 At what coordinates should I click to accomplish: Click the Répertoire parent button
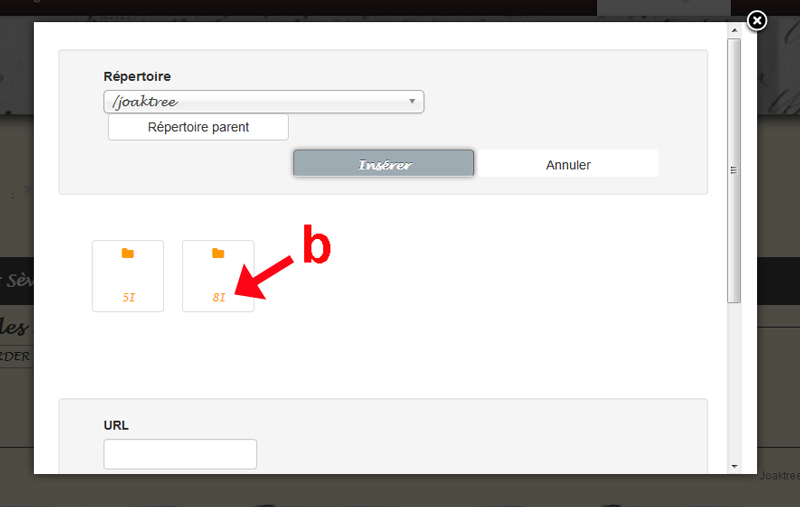[198, 127]
